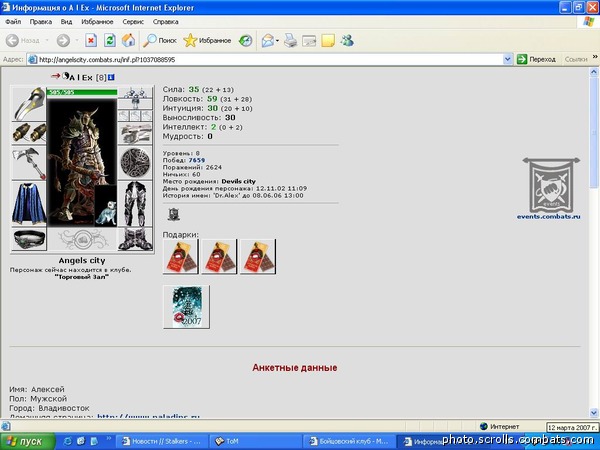Refresh the page with green arrows icon
The width and height of the screenshot is (600, 450).
[110, 40]
